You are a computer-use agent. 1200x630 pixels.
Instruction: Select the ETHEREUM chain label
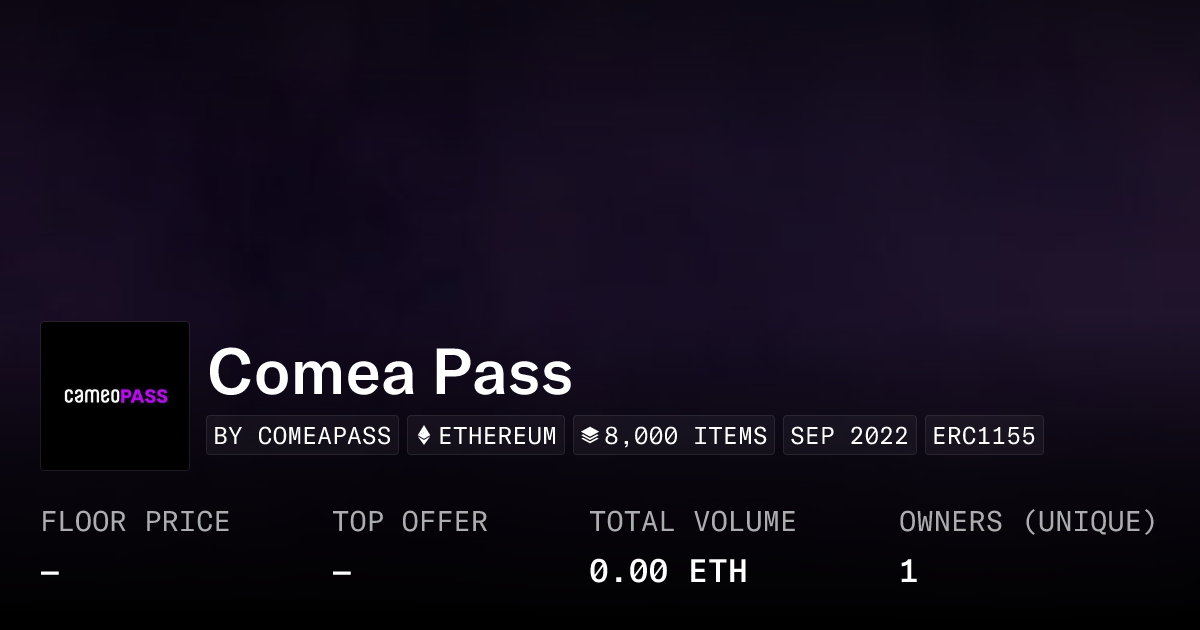click(497, 436)
